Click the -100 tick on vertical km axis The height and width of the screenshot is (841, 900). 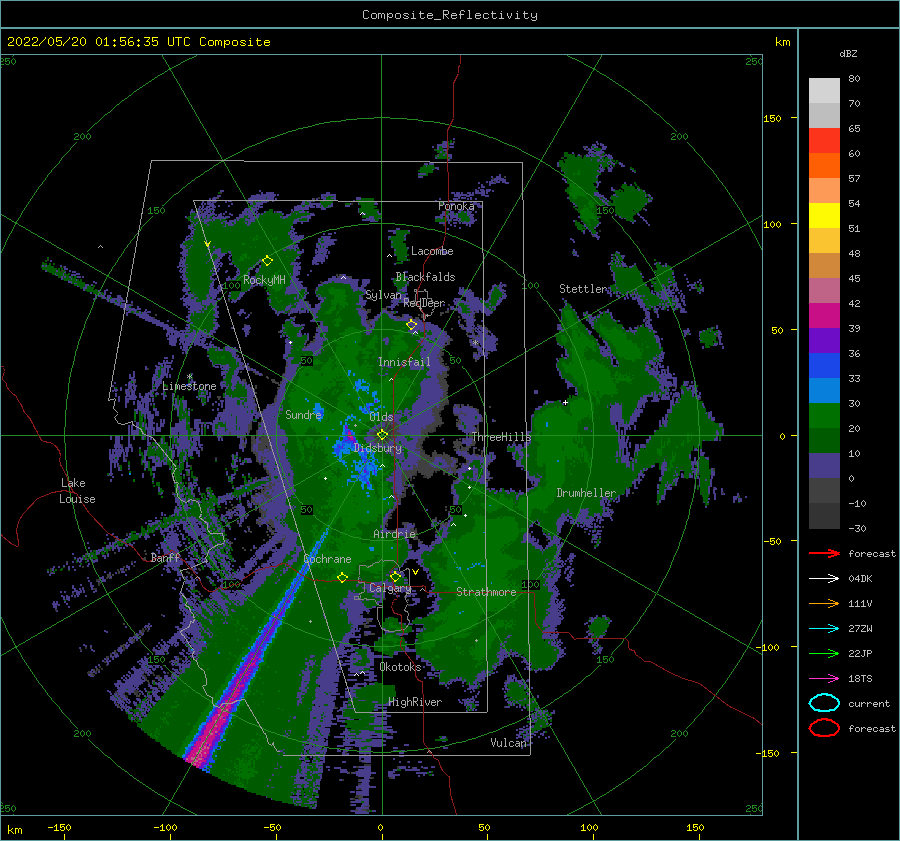coord(767,647)
